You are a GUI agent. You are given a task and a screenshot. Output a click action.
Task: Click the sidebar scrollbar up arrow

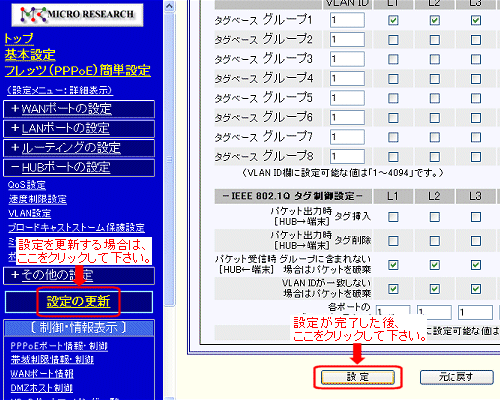170,6
